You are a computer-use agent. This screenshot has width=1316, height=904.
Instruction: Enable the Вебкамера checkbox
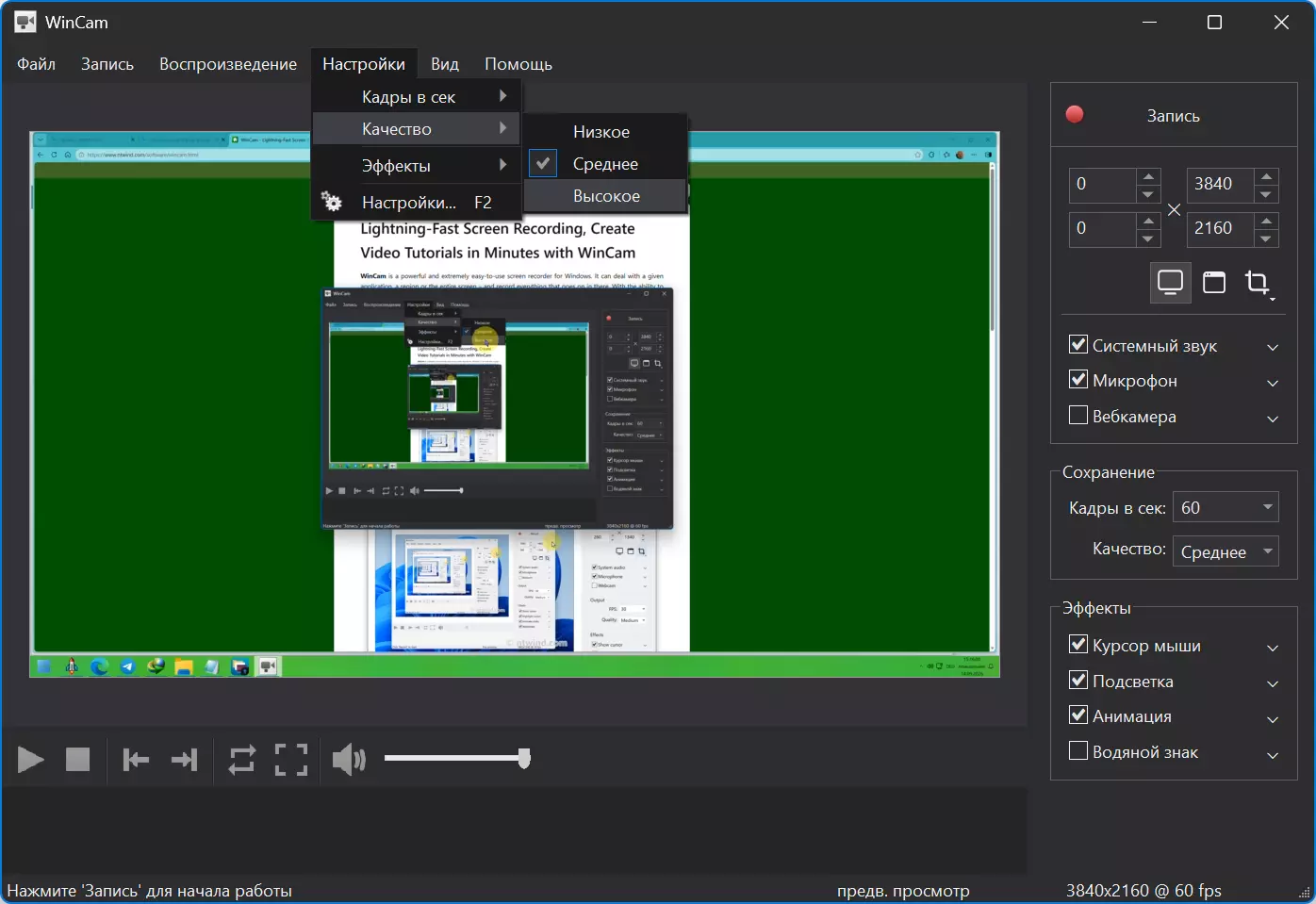pos(1078,416)
